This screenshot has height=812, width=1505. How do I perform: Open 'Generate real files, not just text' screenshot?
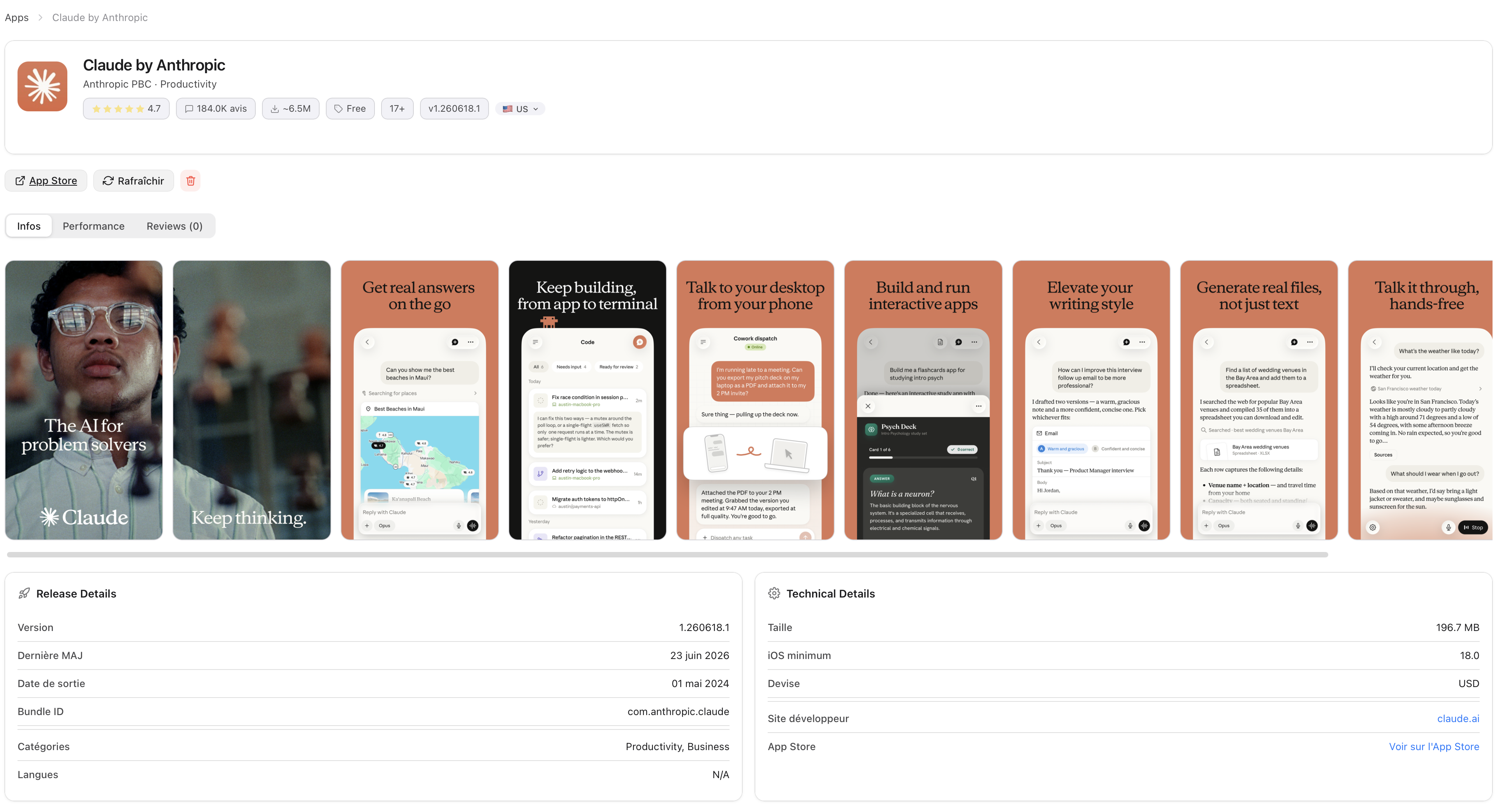coord(1259,400)
